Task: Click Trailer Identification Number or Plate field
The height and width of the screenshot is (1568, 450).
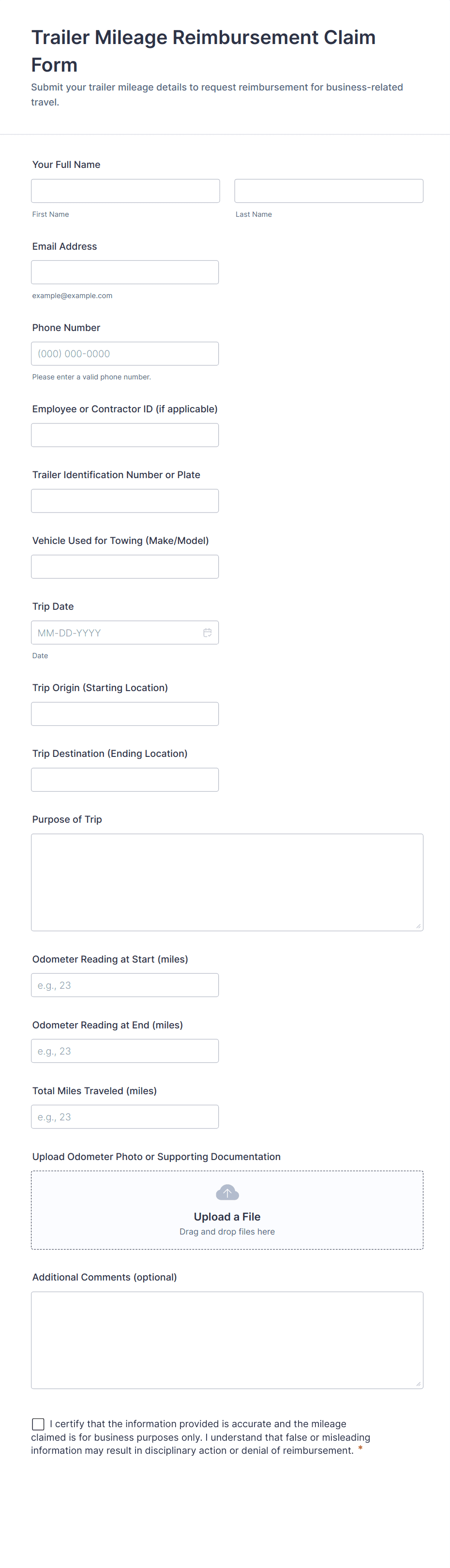Action: coord(125,501)
